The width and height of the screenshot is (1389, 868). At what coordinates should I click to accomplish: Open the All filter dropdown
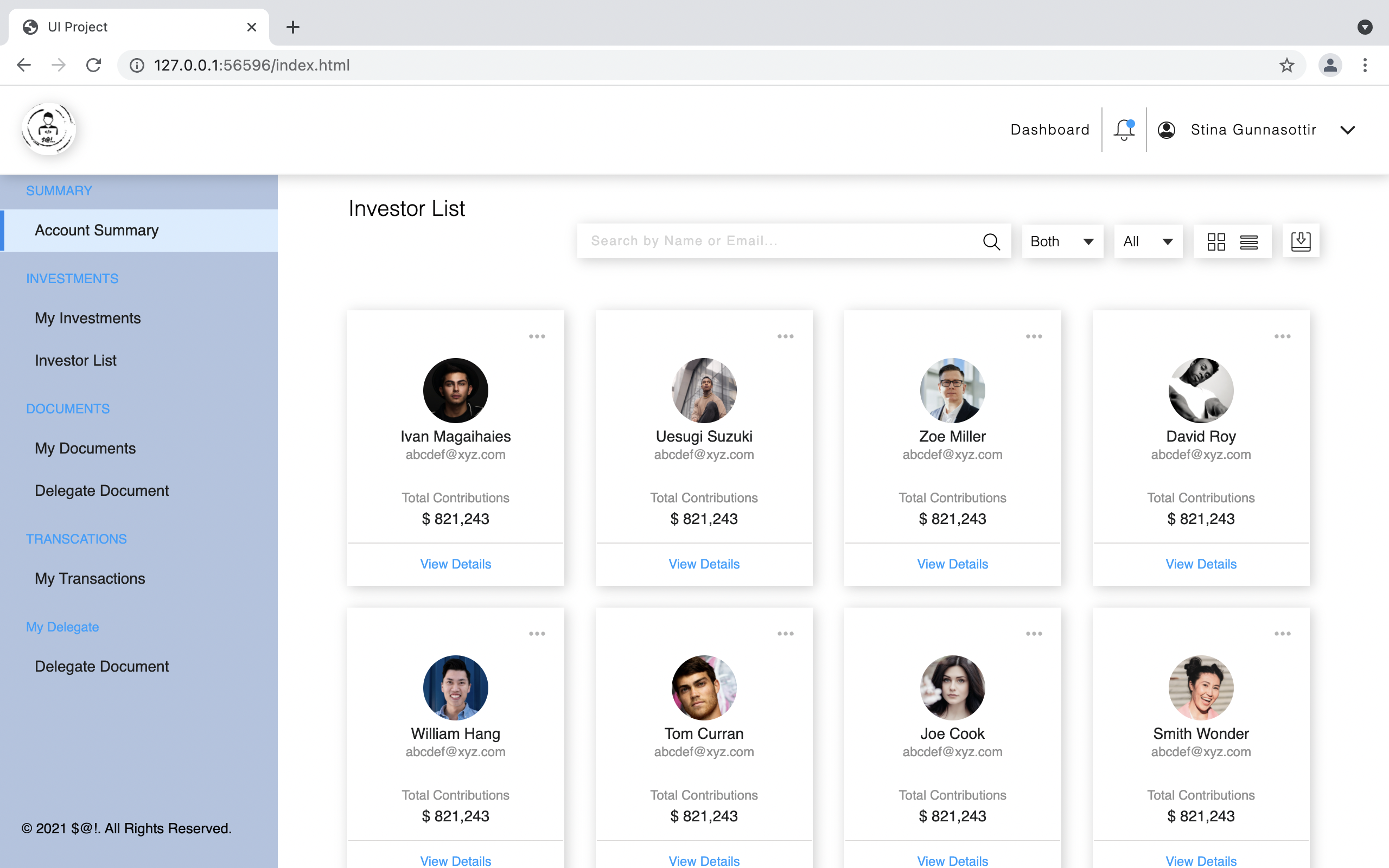coord(1147,241)
